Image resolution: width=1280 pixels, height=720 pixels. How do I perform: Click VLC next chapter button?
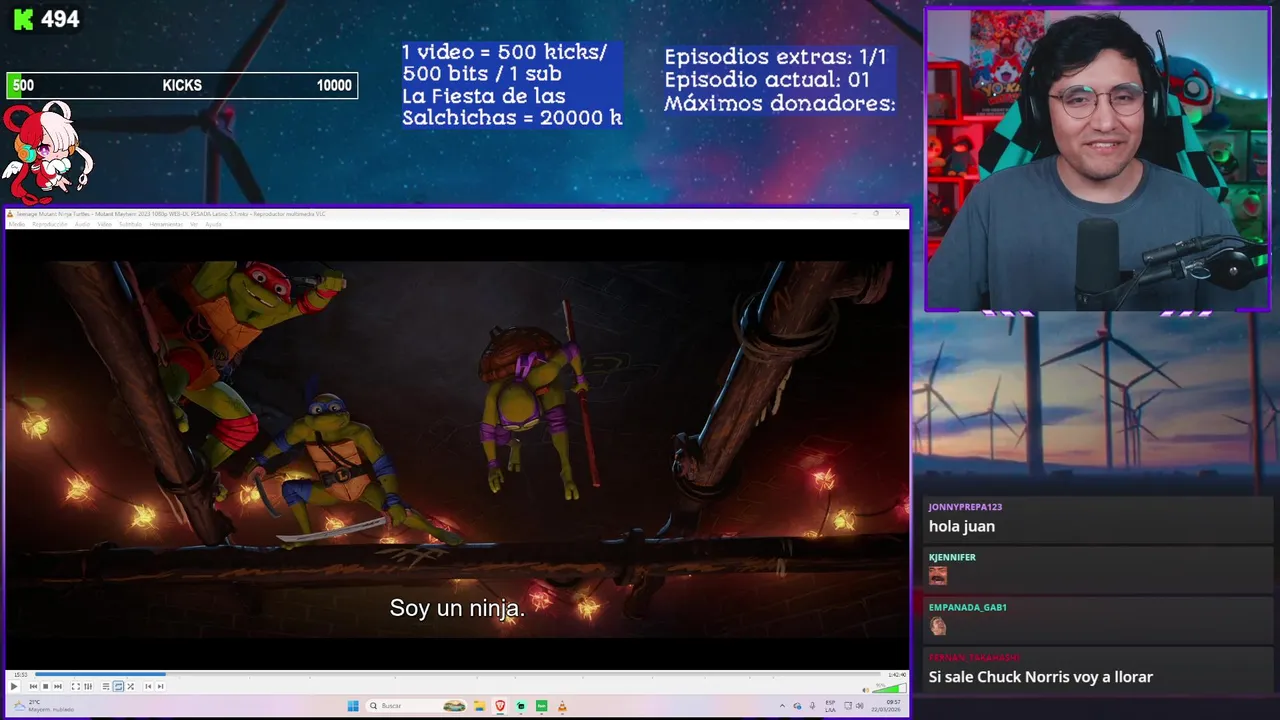(160, 686)
